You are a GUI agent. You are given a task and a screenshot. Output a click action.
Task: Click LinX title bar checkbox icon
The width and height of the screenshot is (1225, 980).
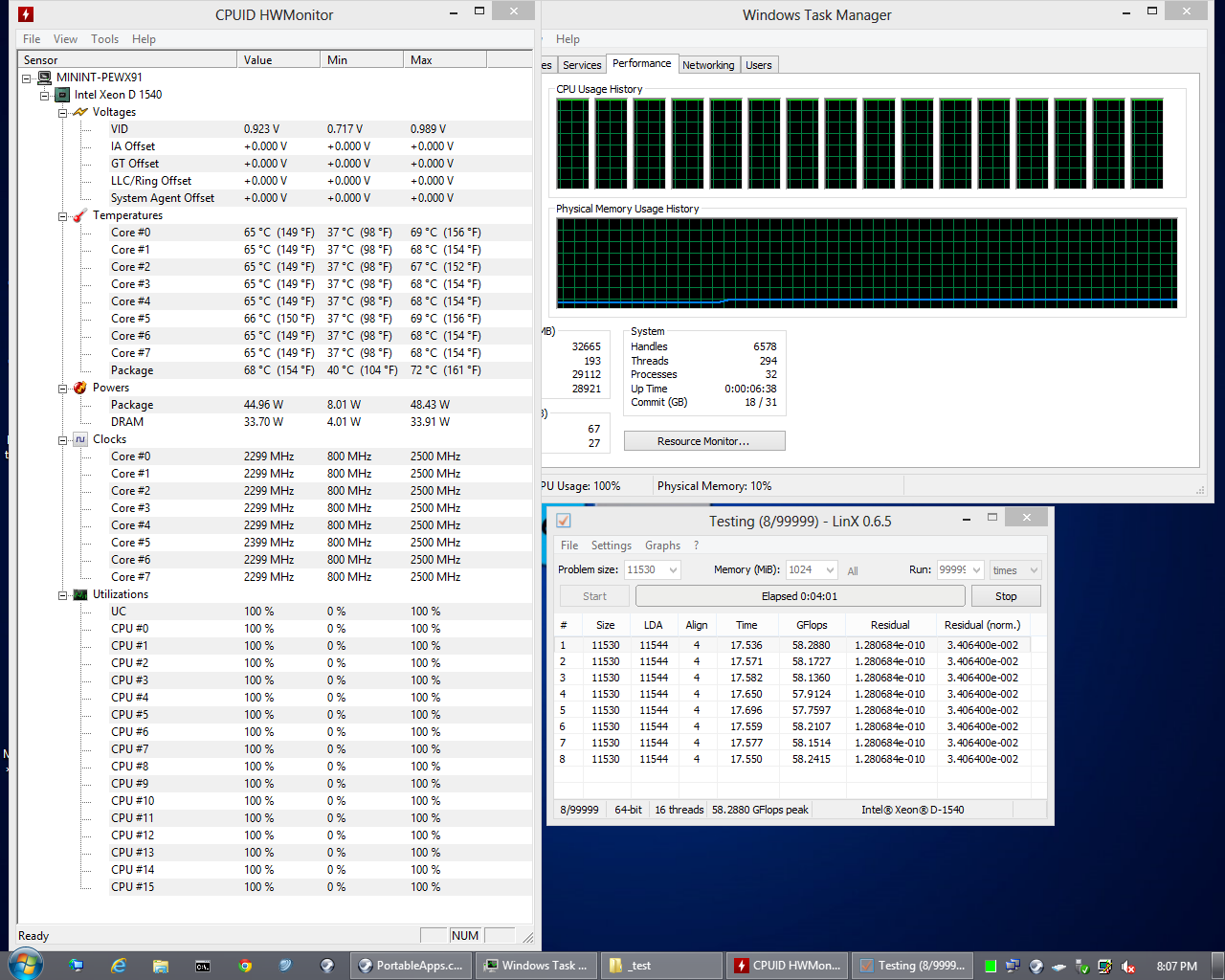point(564,521)
